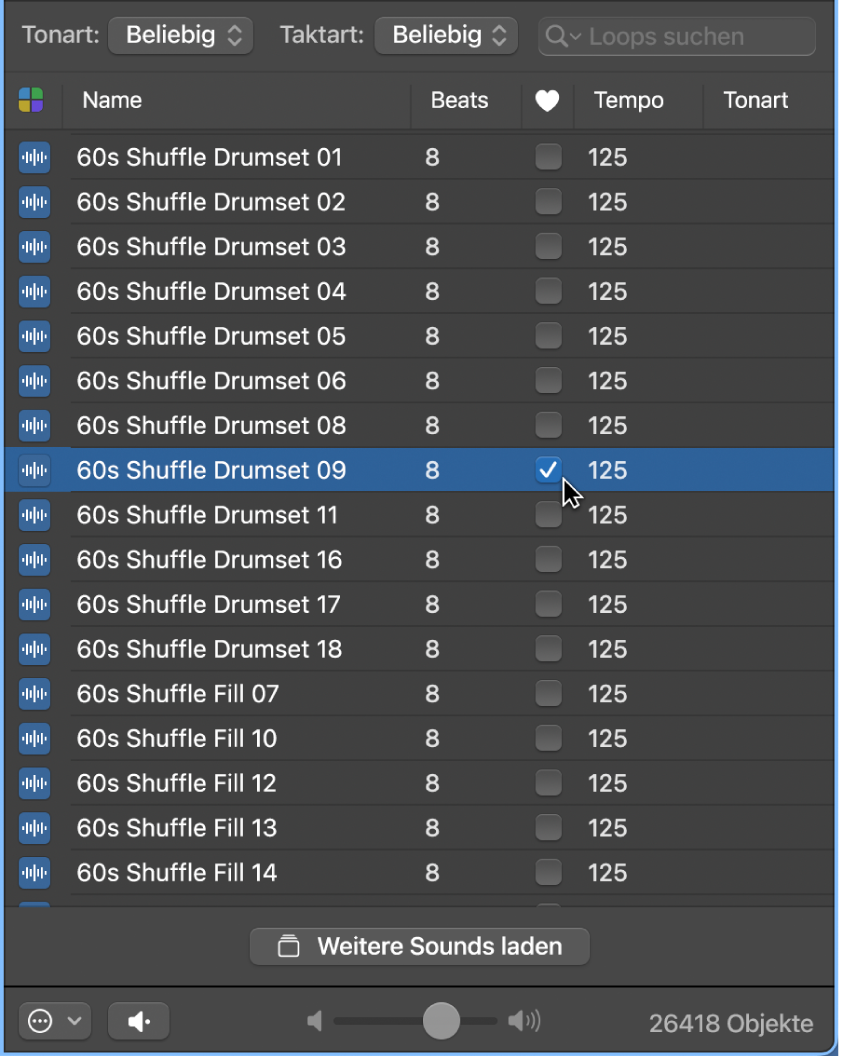Click the high volume speaker icon
Image resolution: width=841 pixels, height=1056 pixels.
click(523, 1021)
